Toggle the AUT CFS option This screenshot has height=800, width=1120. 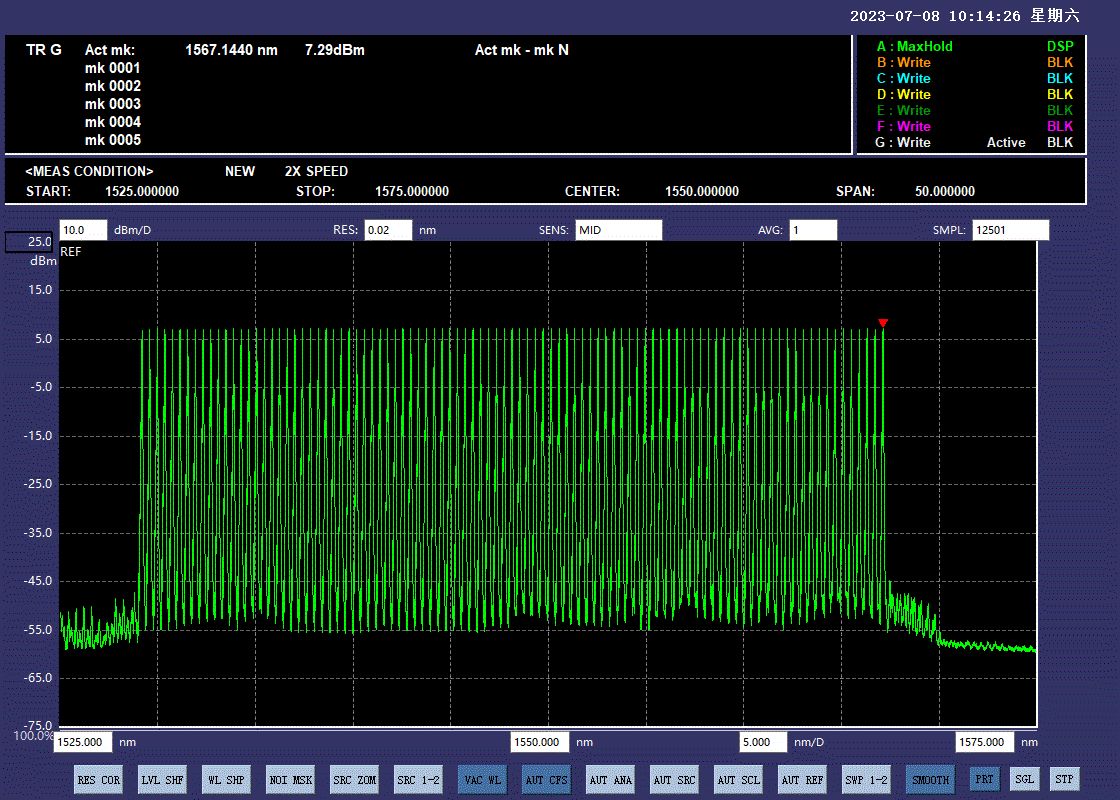(x=546, y=780)
